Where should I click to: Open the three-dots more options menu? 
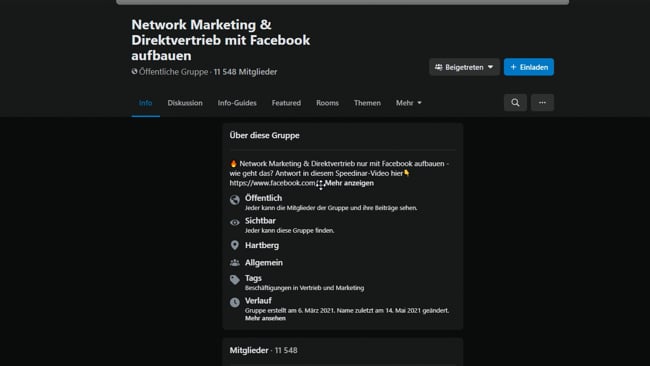(542, 102)
